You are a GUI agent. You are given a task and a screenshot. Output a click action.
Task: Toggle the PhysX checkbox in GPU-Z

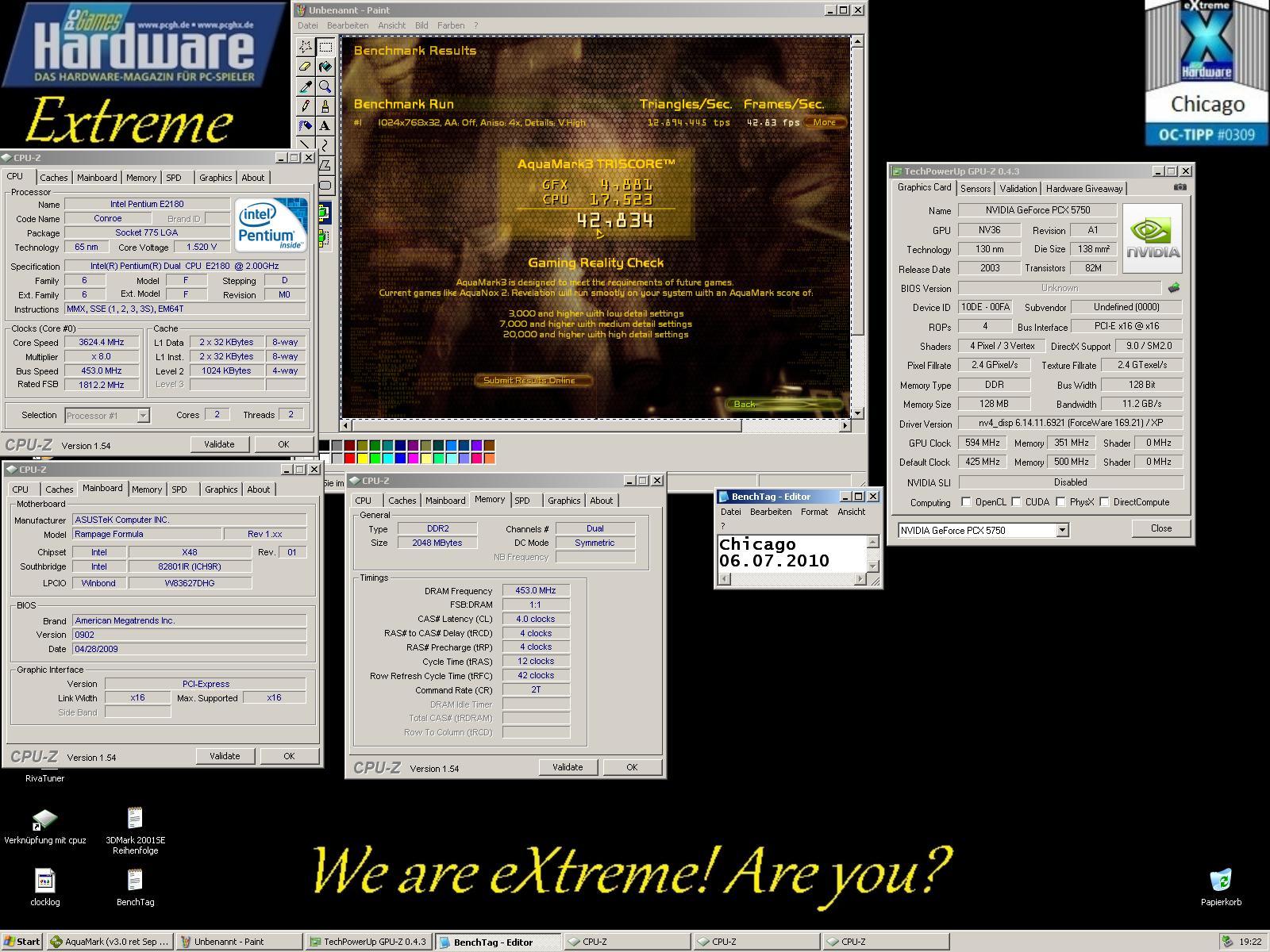click(x=1060, y=502)
